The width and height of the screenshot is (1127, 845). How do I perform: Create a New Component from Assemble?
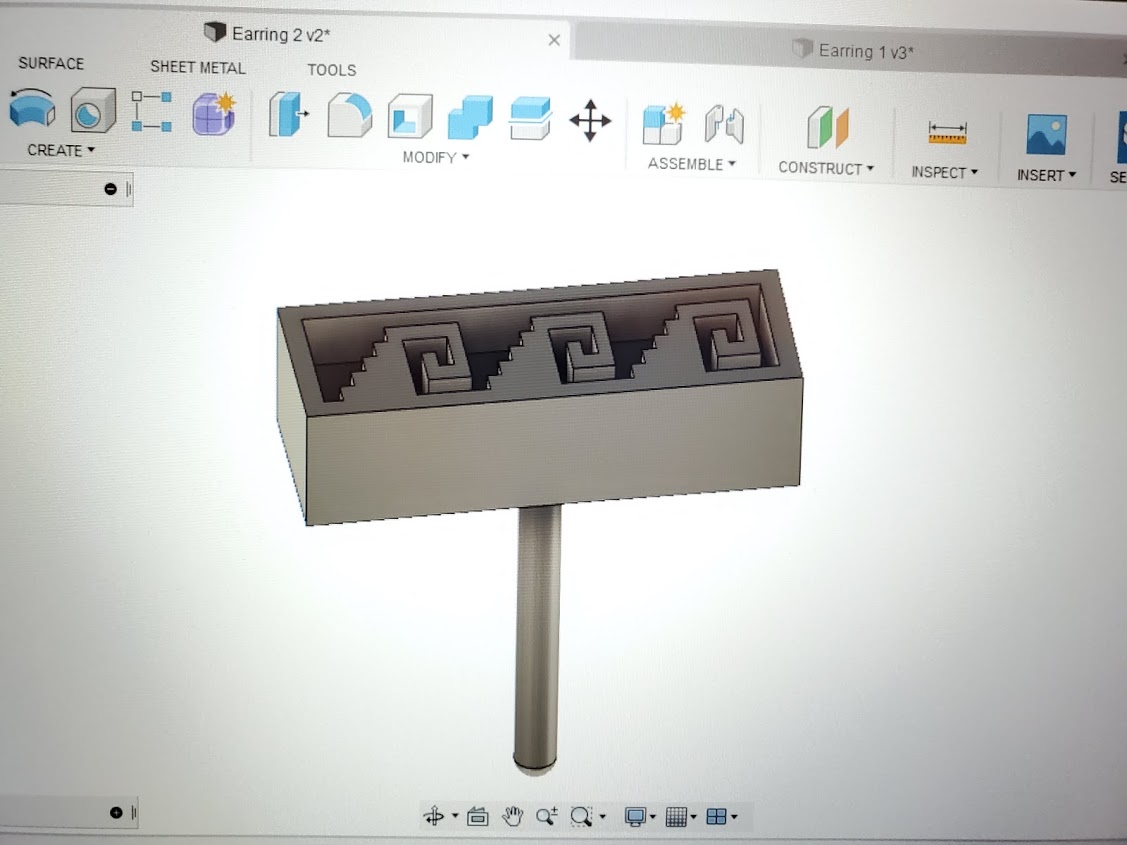click(x=663, y=124)
